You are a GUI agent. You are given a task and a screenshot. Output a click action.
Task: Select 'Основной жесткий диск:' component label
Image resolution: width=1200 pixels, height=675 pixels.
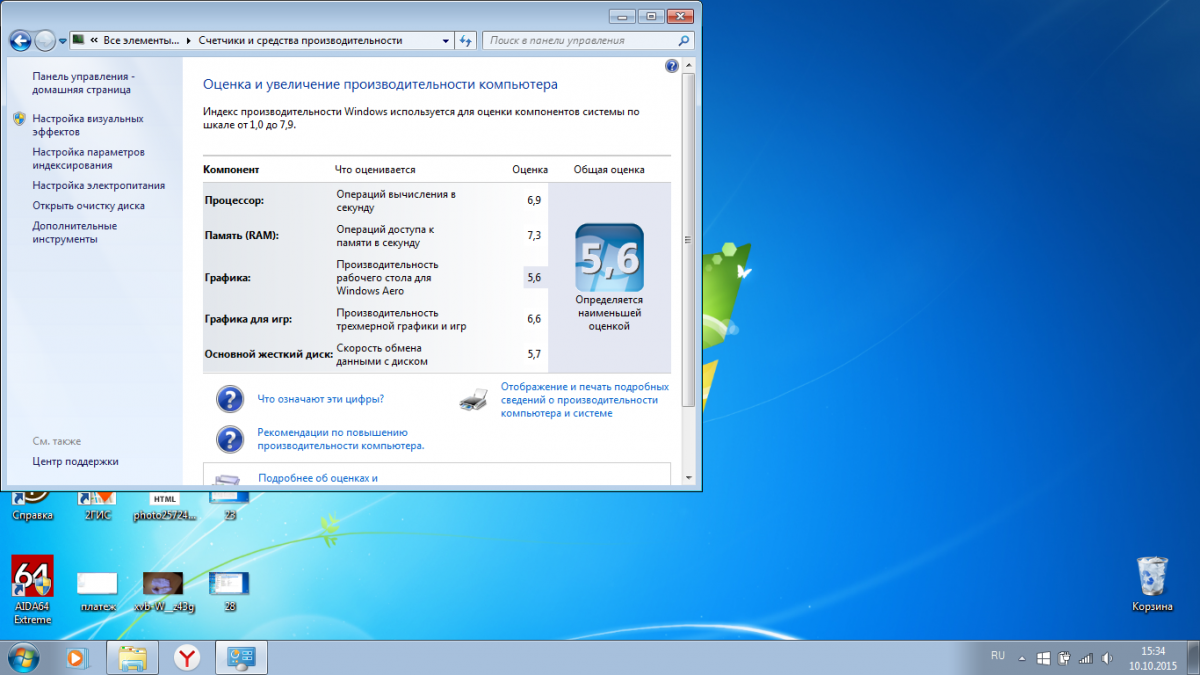(268, 354)
